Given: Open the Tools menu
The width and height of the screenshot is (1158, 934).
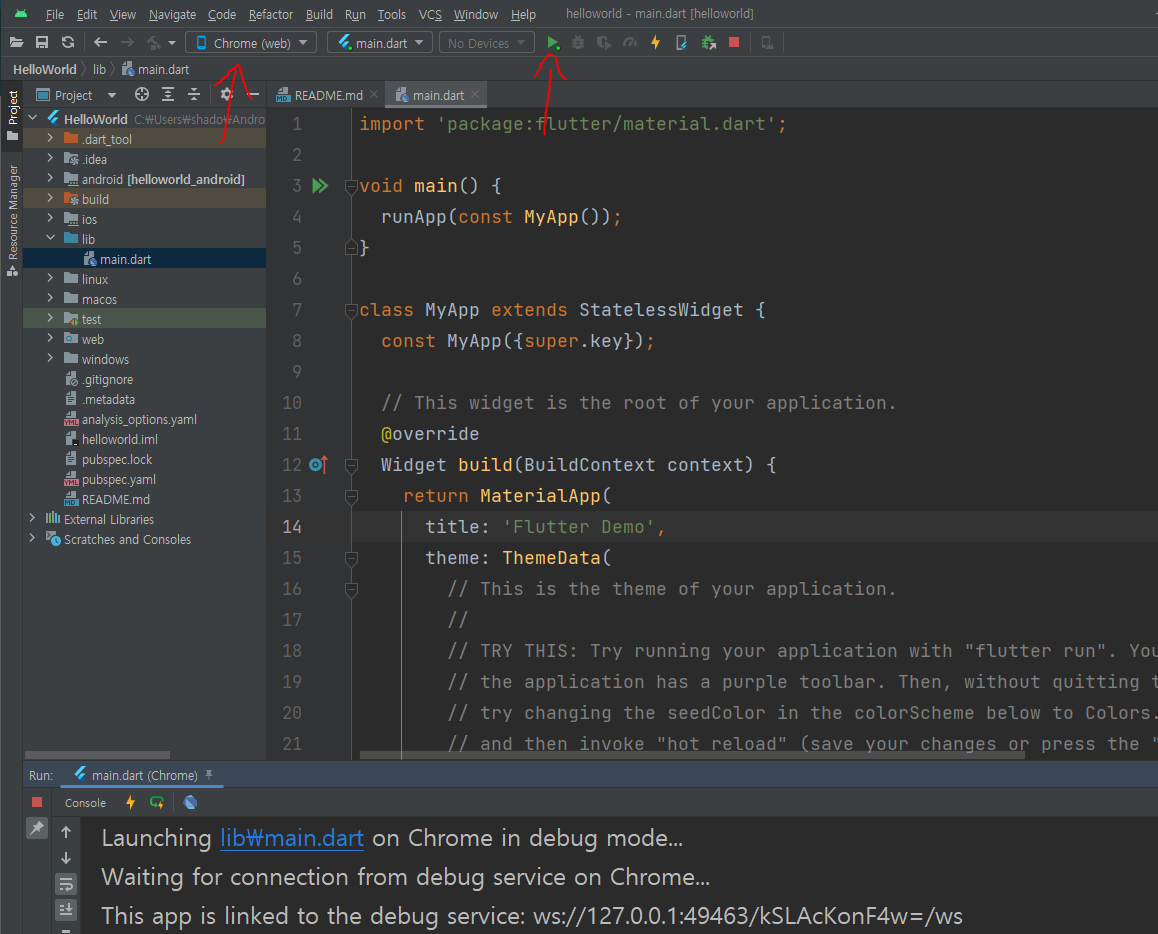Looking at the screenshot, I should (391, 14).
